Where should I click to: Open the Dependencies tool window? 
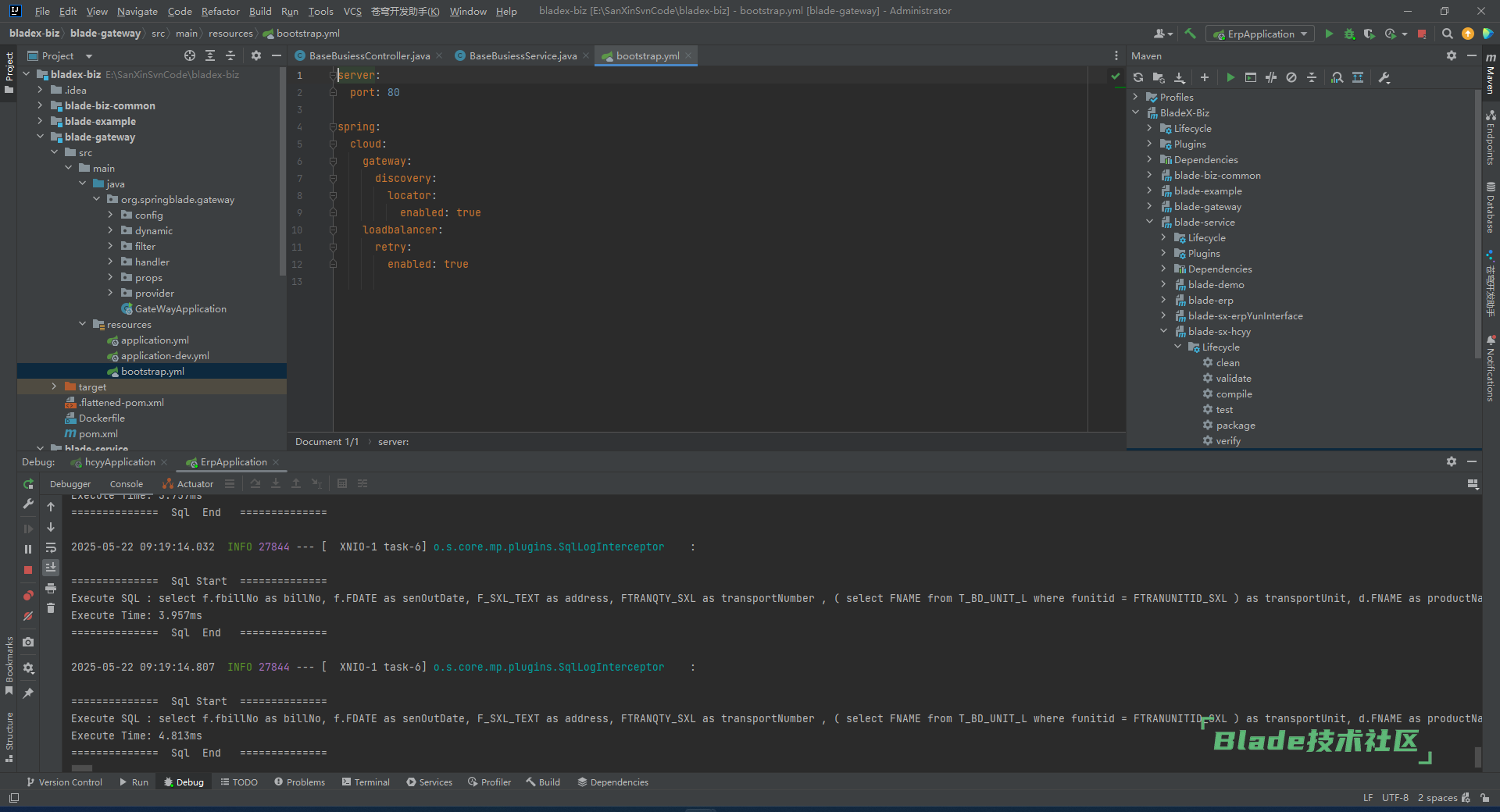(612, 782)
